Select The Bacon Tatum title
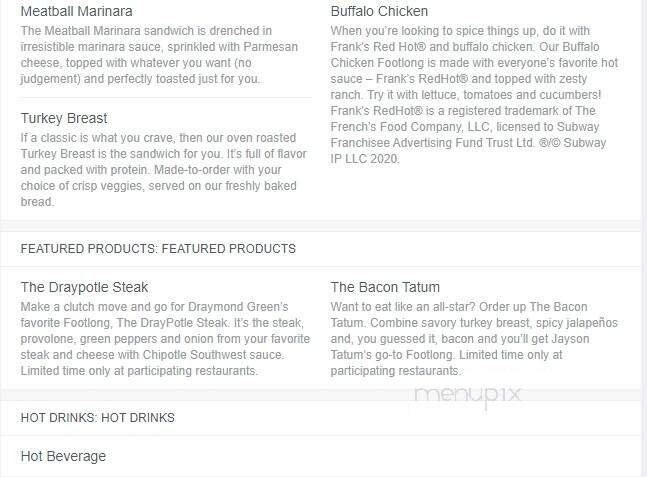647x477 pixels. point(385,287)
